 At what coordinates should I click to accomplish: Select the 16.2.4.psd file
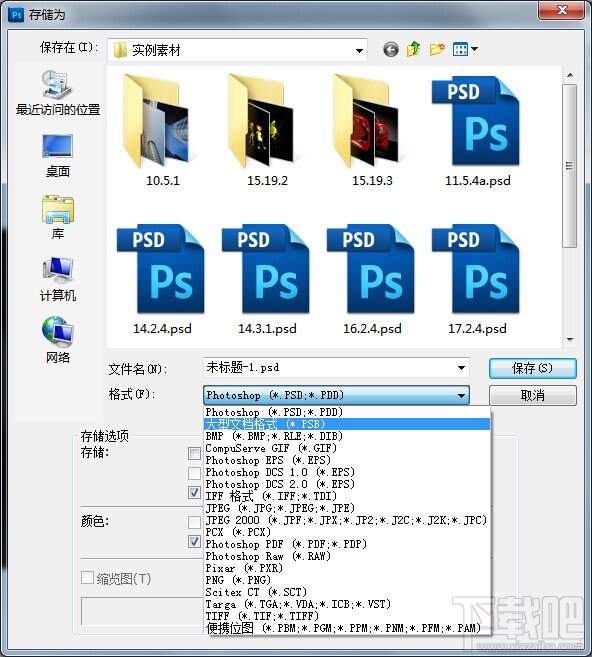(372, 279)
